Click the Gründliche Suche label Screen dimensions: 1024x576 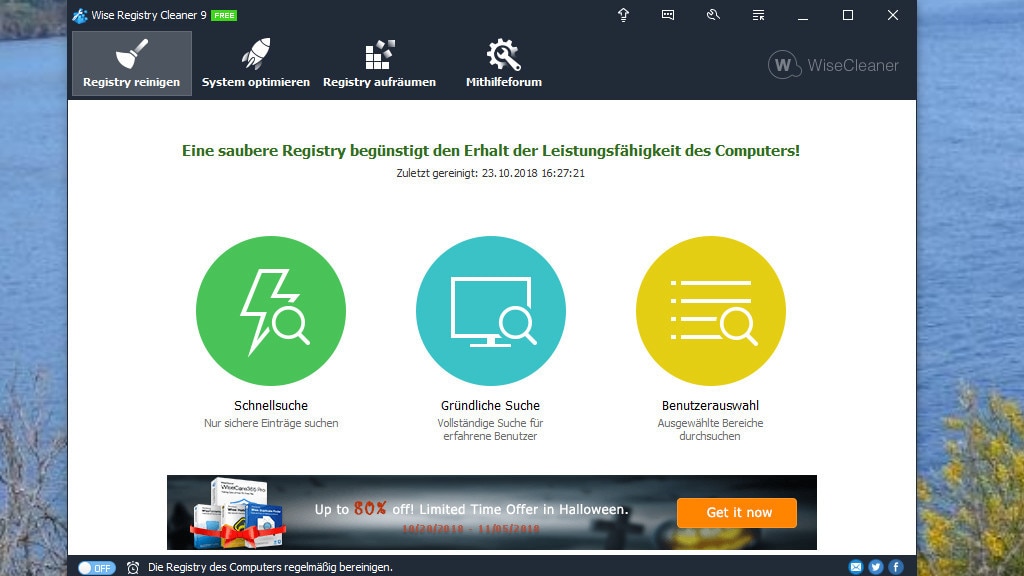(490, 406)
